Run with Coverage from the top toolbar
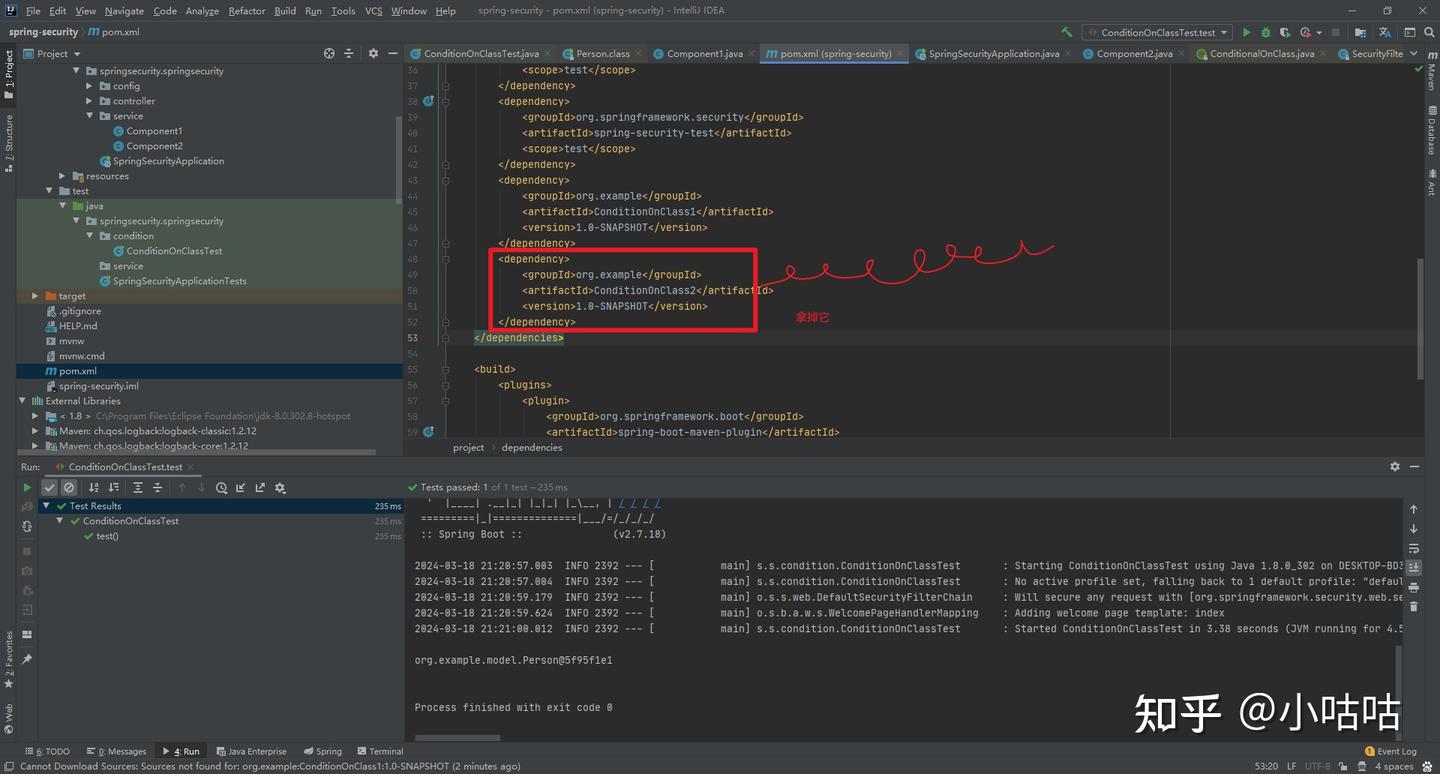The height and width of the screenshot is (774, 1440). pyautogui.click(x=1285, y=32)
